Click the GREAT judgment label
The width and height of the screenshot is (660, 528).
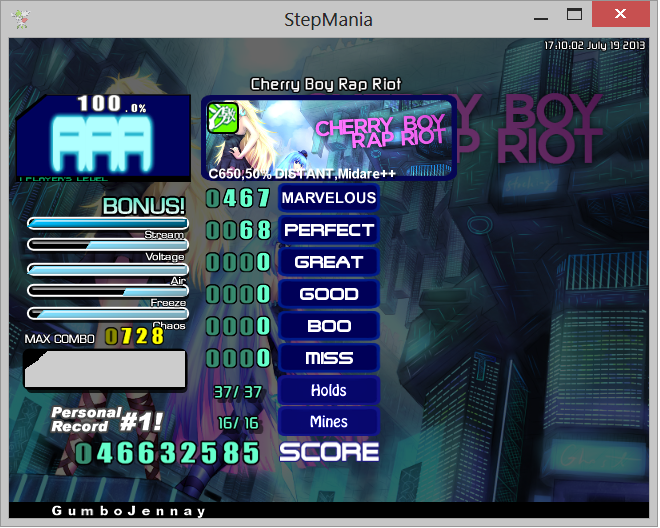(x=329, y=262)
